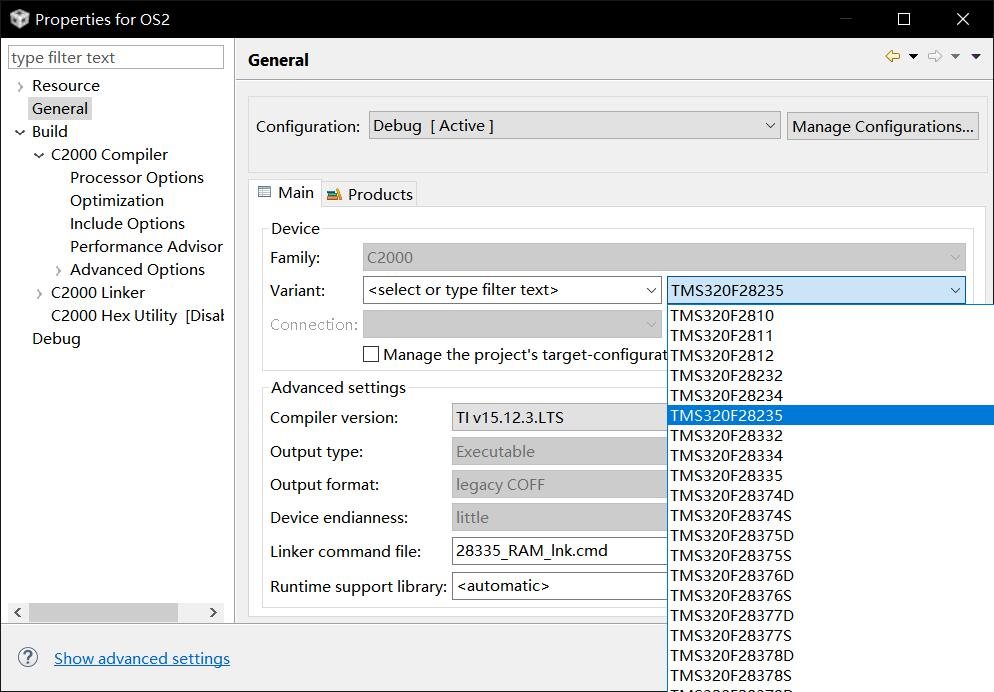Select TMS320F28335 from the device list
Viewport: 994px width, 692px height.
(727, 475)
